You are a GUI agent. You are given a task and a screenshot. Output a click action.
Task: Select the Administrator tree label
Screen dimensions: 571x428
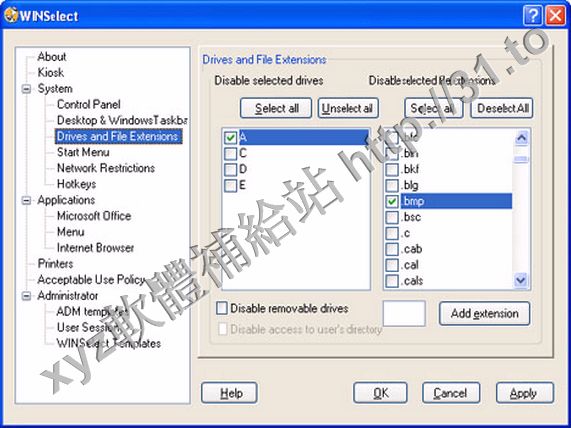(68, 296)
